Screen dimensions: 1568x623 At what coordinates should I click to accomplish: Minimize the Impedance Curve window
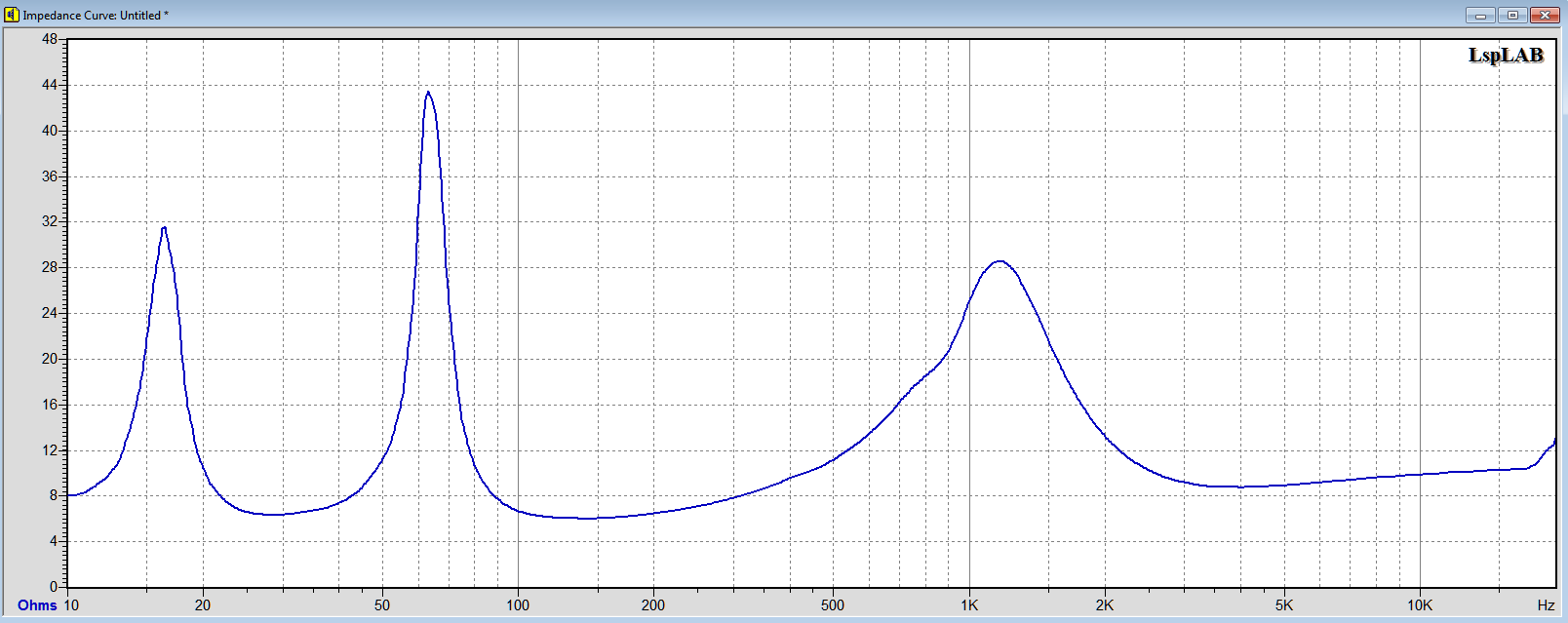(x=1479, y=15)
